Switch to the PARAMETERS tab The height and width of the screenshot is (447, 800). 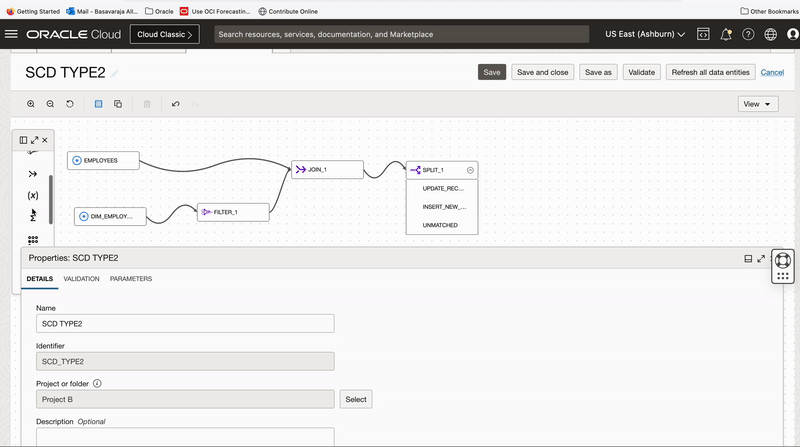131,279
